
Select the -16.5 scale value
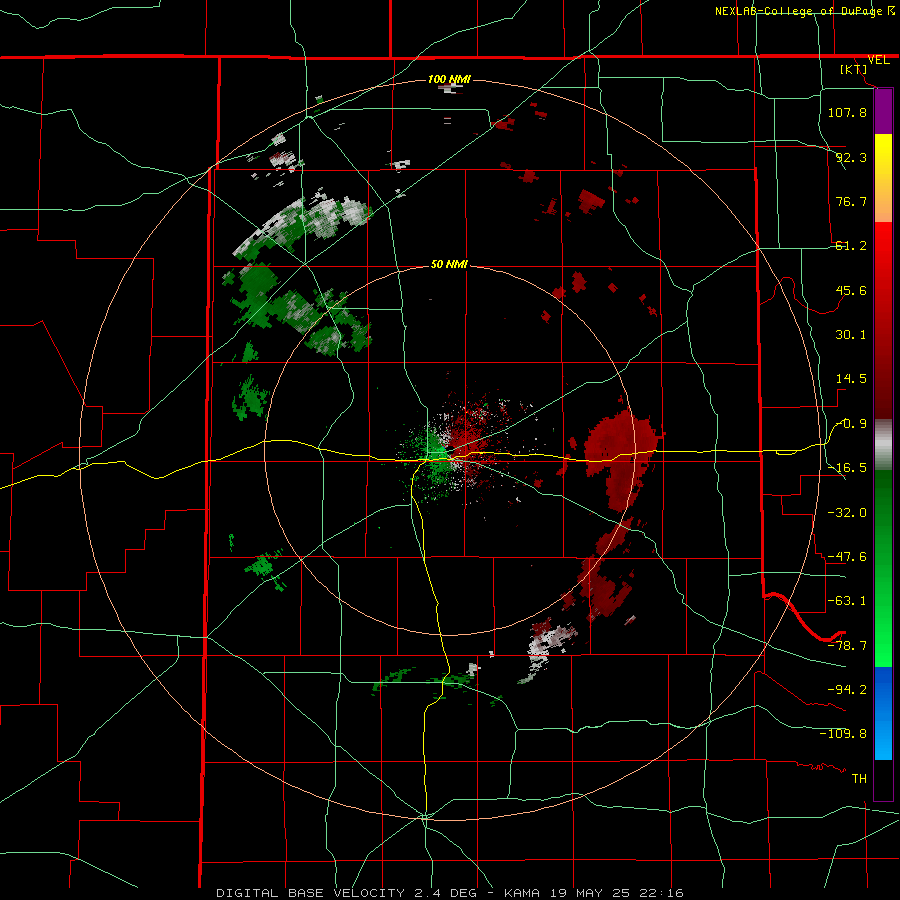pyautogui.click(x=847, y=468)
